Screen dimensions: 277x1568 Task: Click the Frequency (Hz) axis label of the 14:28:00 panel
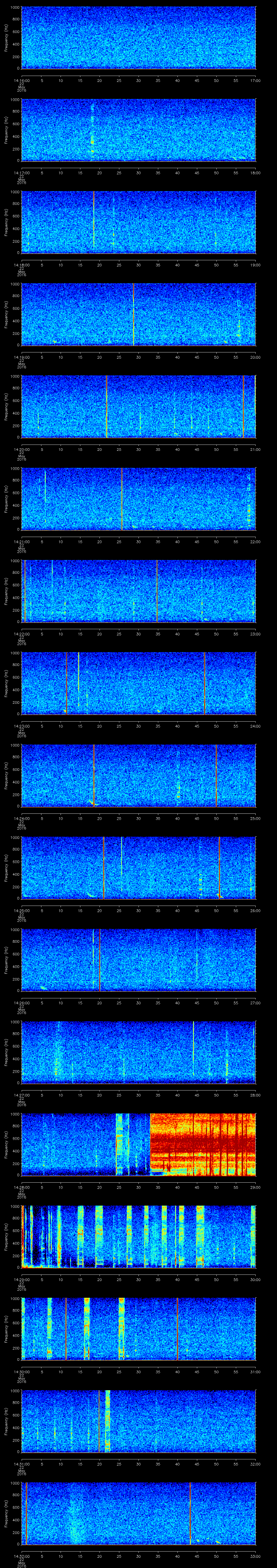(x=6, y=1145)
